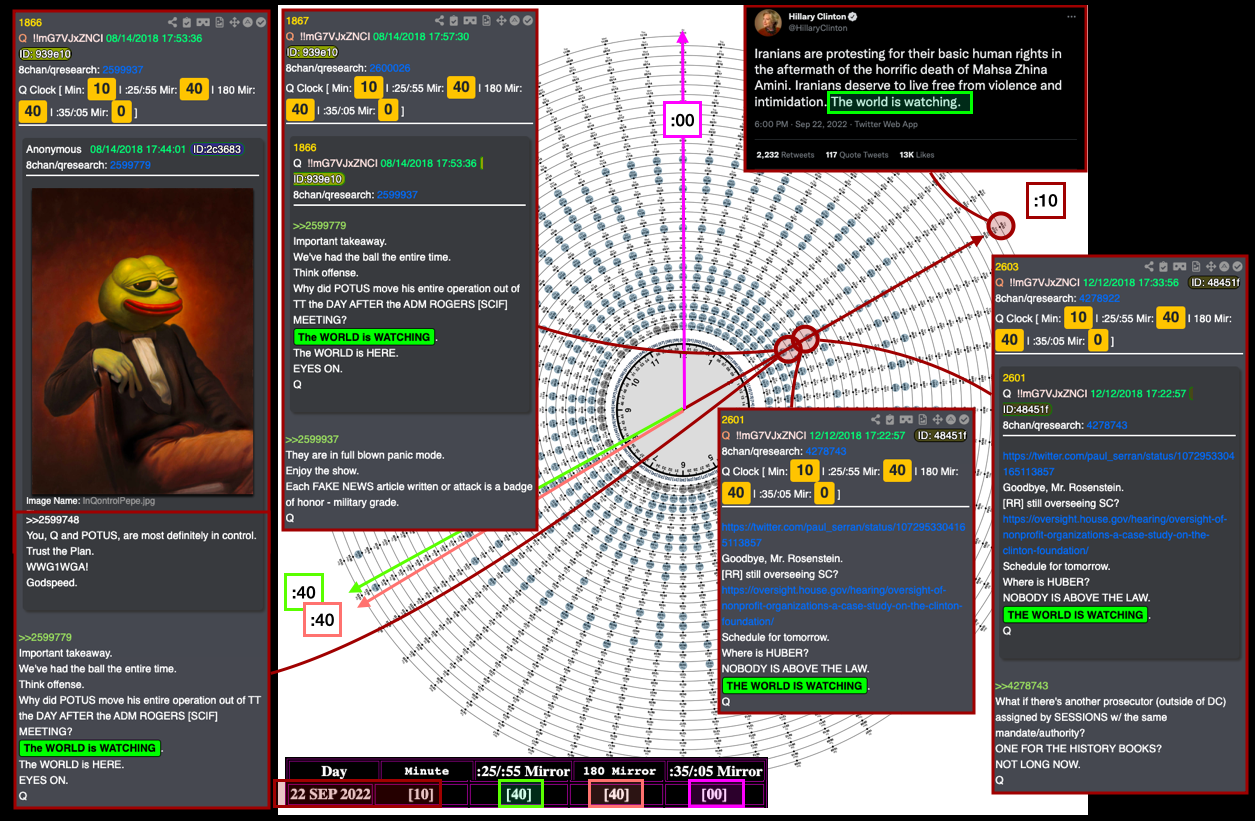Click the clipboard icon in the leftmost post panel
The width and height of the screenshot is (1255, 821).
coord(187,21)
